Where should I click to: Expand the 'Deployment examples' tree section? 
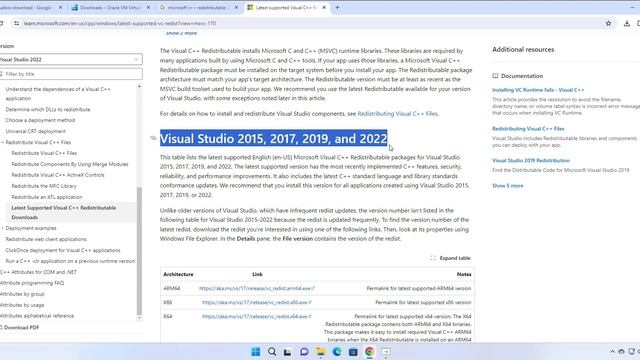[2, 228]
